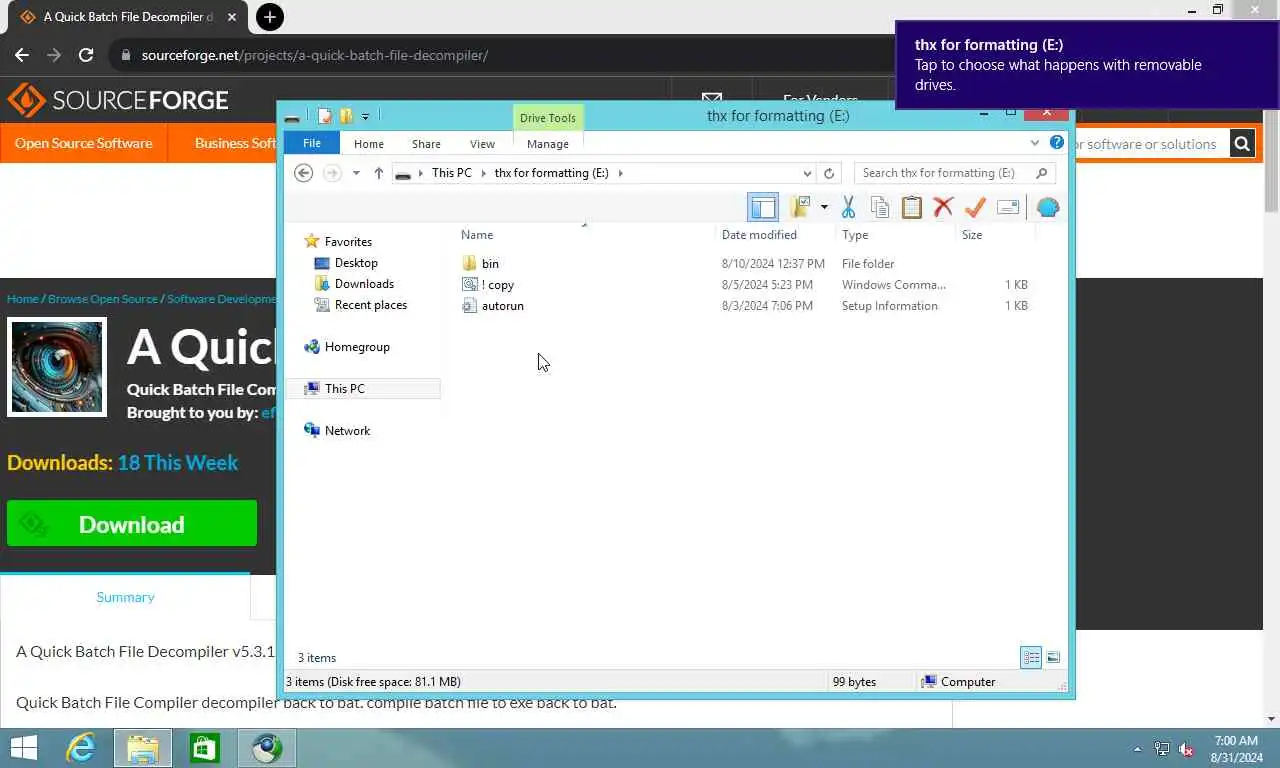Click the red Delete X icon
1280x768 pixels.
coord(943,207)
